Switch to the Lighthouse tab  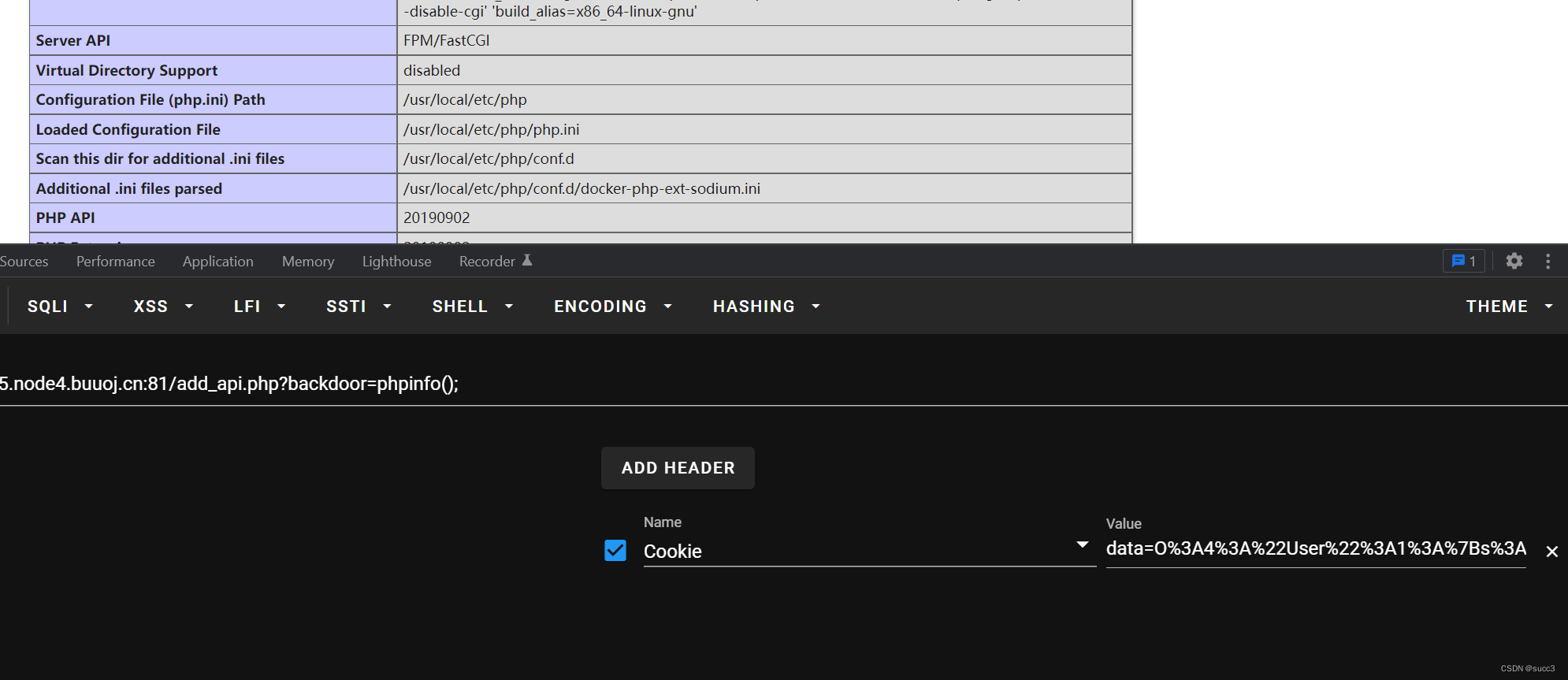point(396,262)
